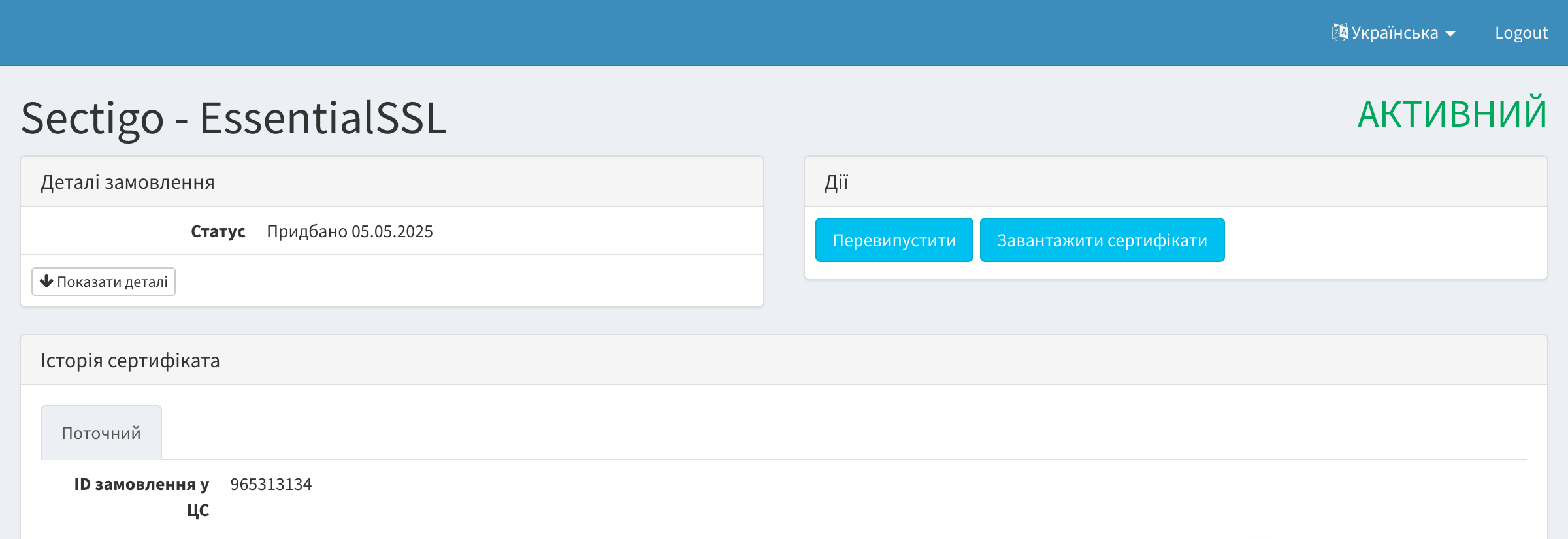Click the Дії panel header
1568x539 pixels.
(x=836, y=182)
